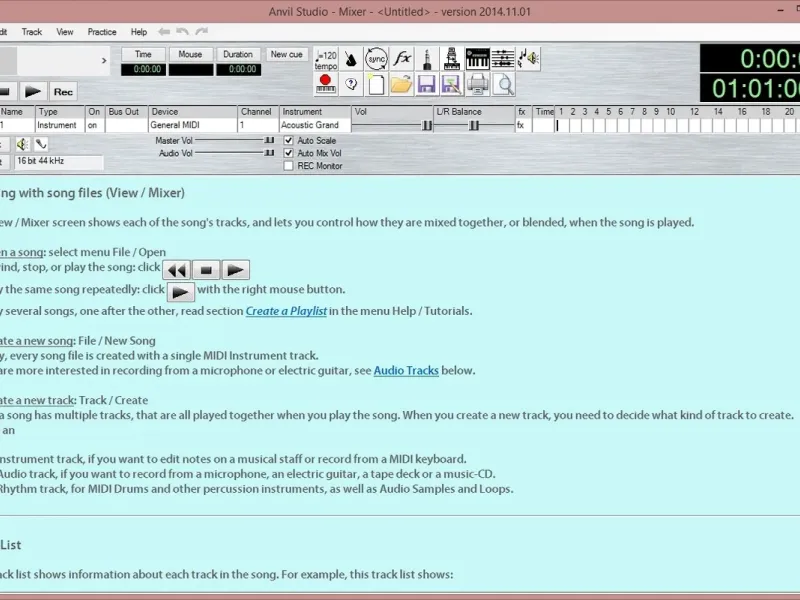800x600 pixels.
Task: Open the piano keyboard icon
Action: (x=478, y=59)
